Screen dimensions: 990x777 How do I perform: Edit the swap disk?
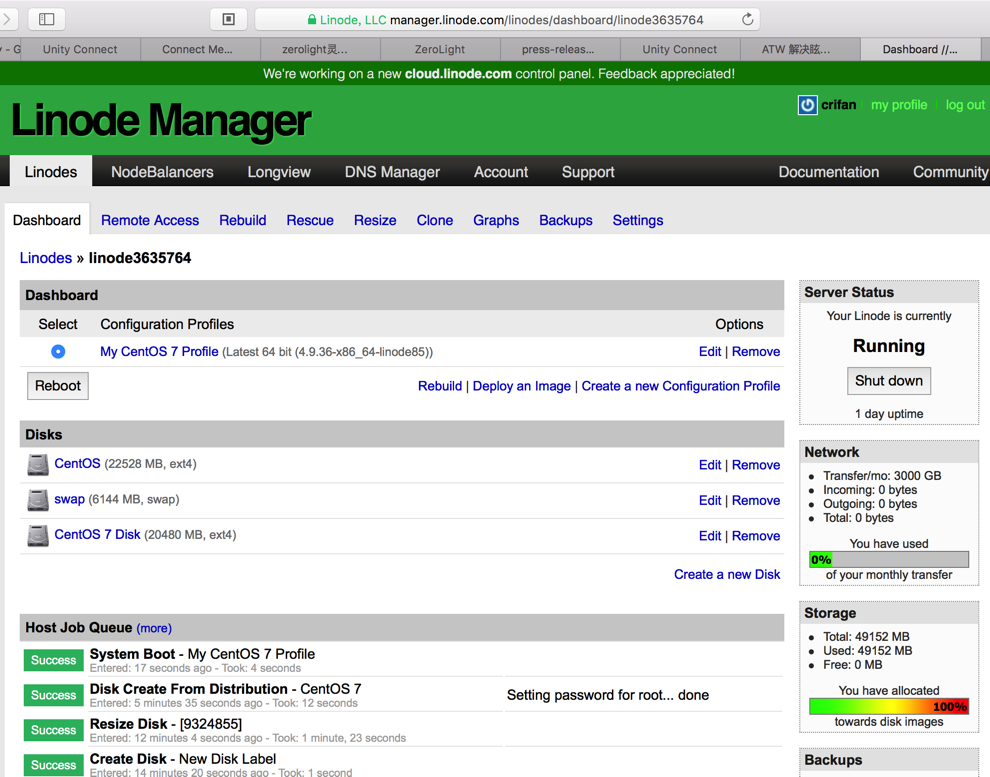710,500
